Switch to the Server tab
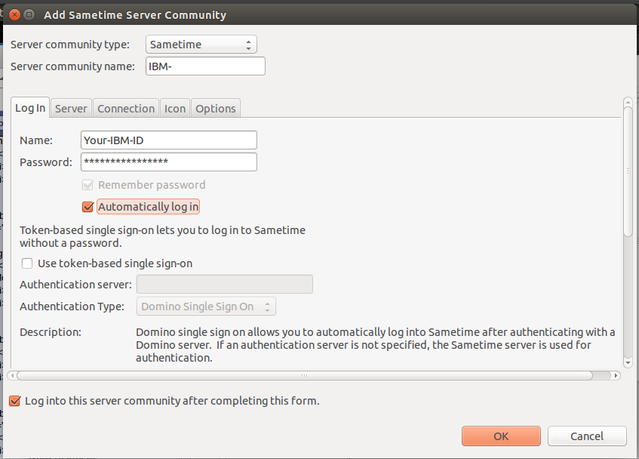This screenshot has width=639, height=459. point(71,108)
